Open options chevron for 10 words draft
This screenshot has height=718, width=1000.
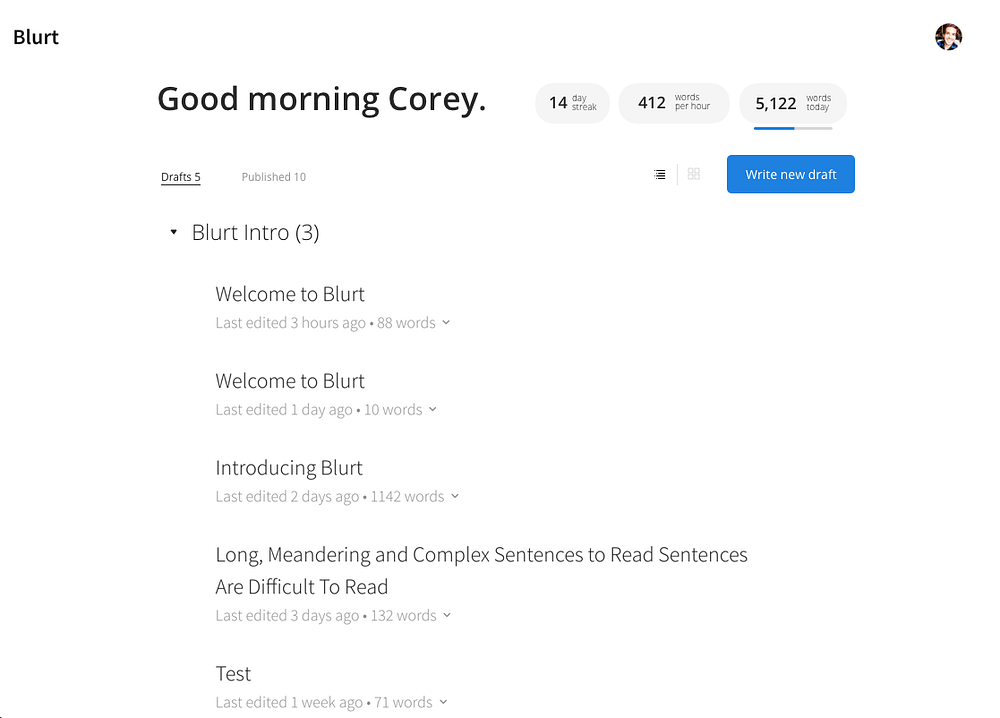click(x=433, y=409)
